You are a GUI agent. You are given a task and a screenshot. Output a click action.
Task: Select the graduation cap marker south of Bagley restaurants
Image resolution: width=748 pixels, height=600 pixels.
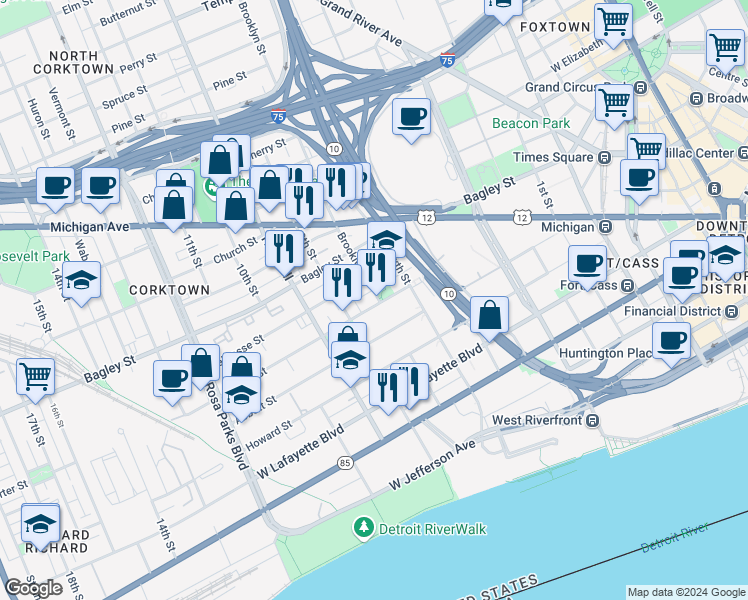pyautogui.click(x=350, y=359)
